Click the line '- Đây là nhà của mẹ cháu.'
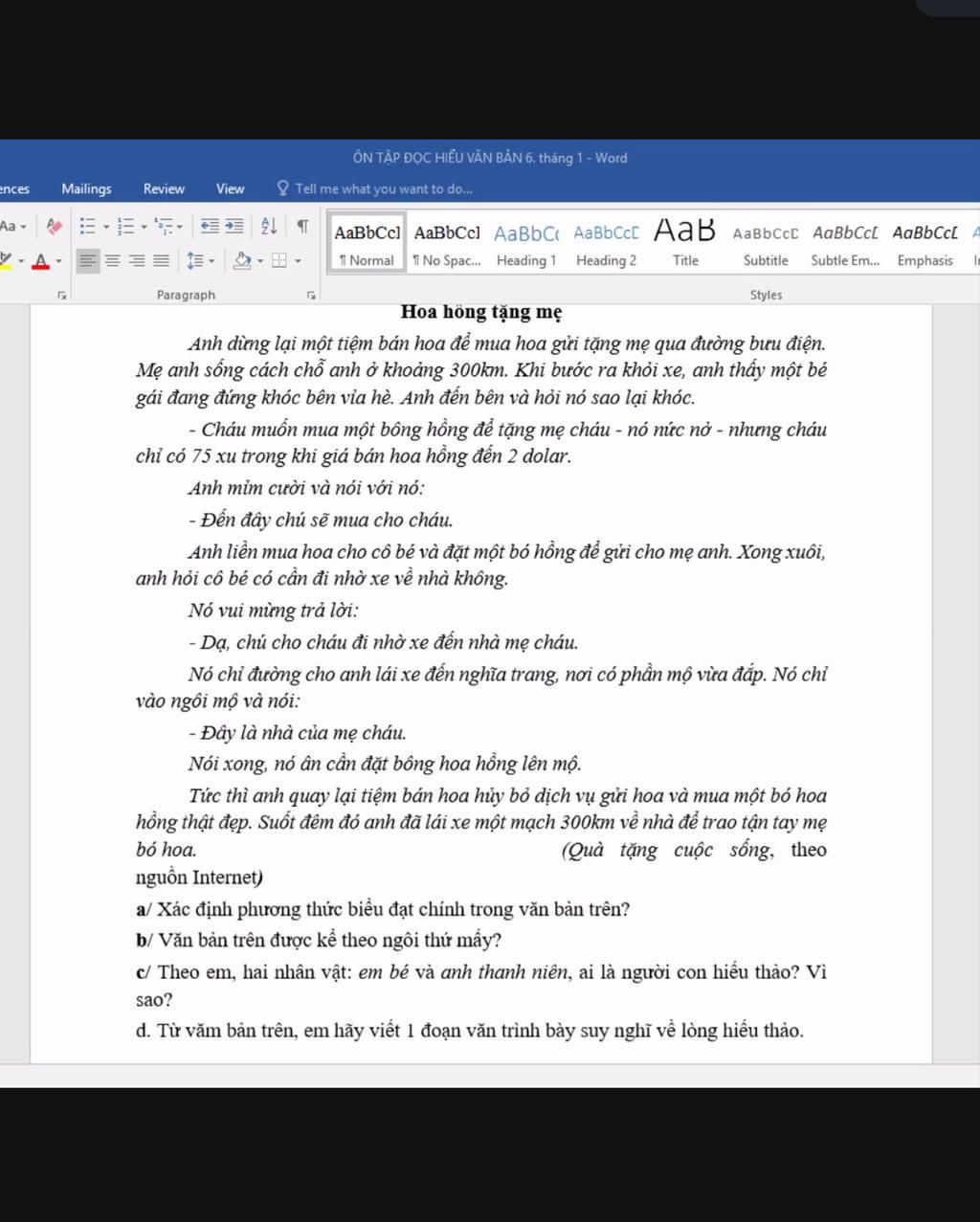980x1222 pixels. coord(298,733)
